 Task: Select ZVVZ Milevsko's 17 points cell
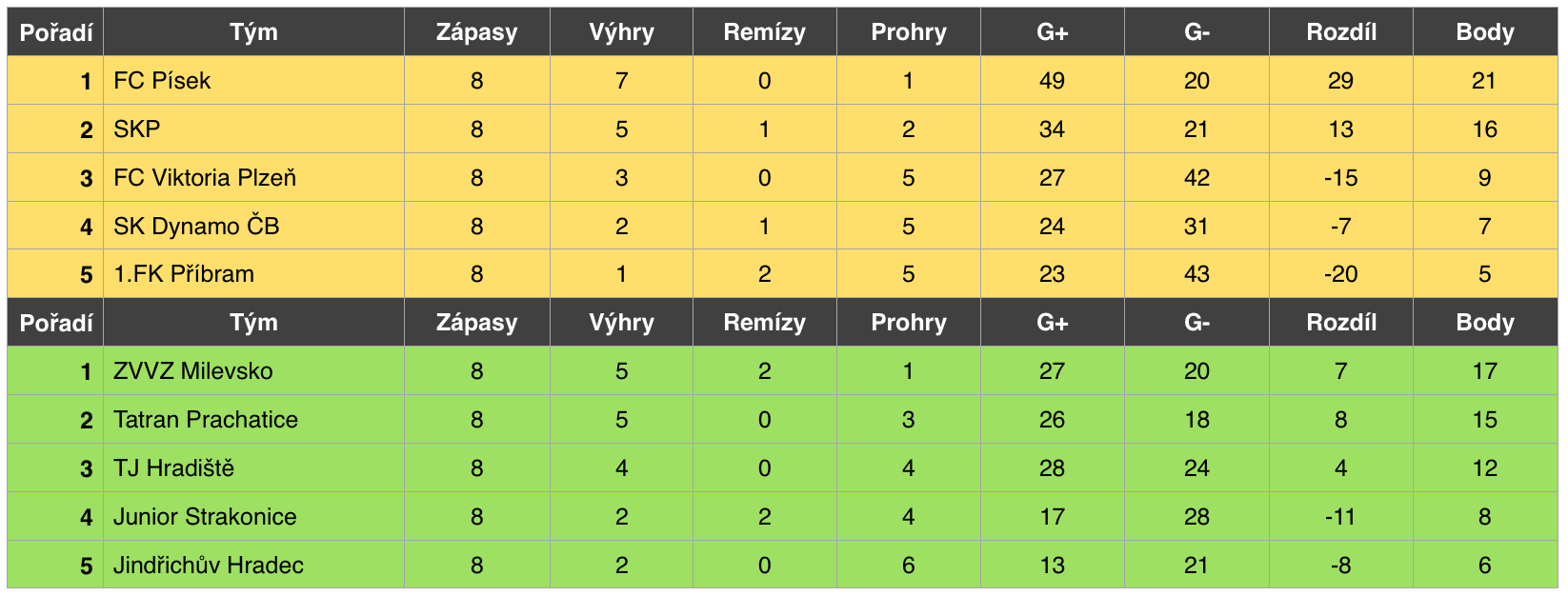(x=1485, y=371)
